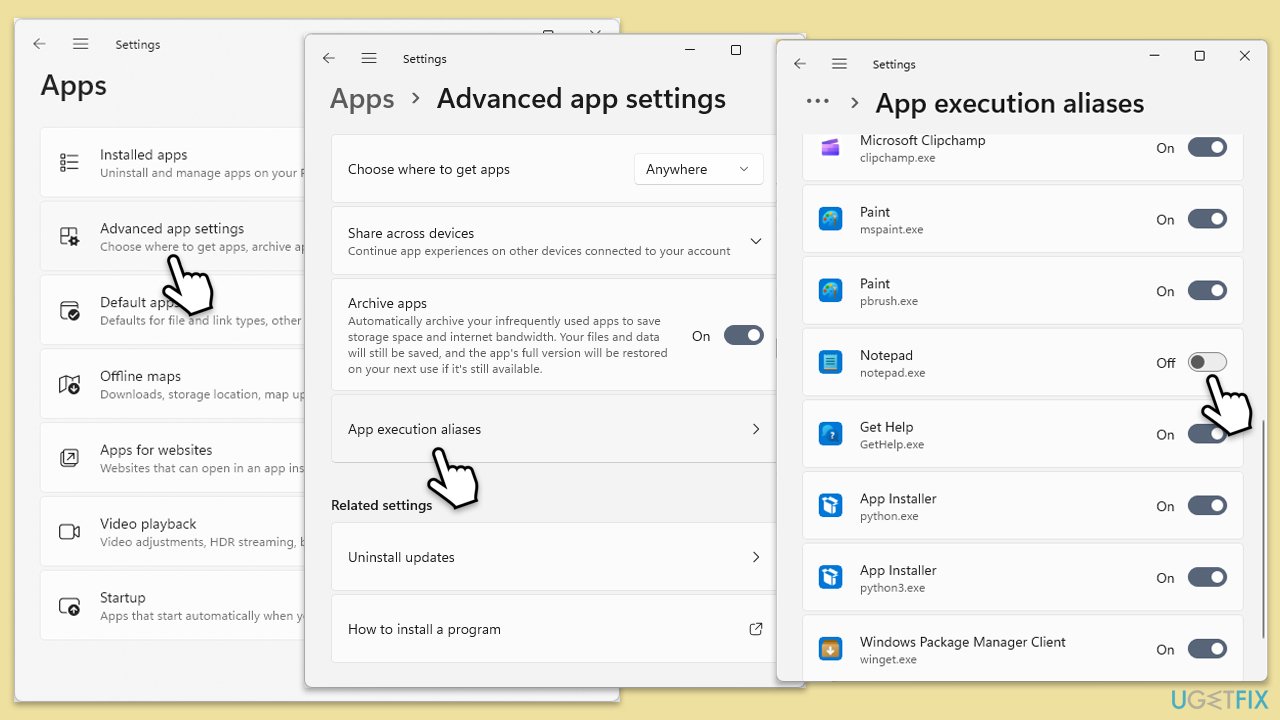The height and width of the screenshot is (720, 1280).
Task: Click Video playback camera icon
Action: pyautogui.click(x=69, y=532)
